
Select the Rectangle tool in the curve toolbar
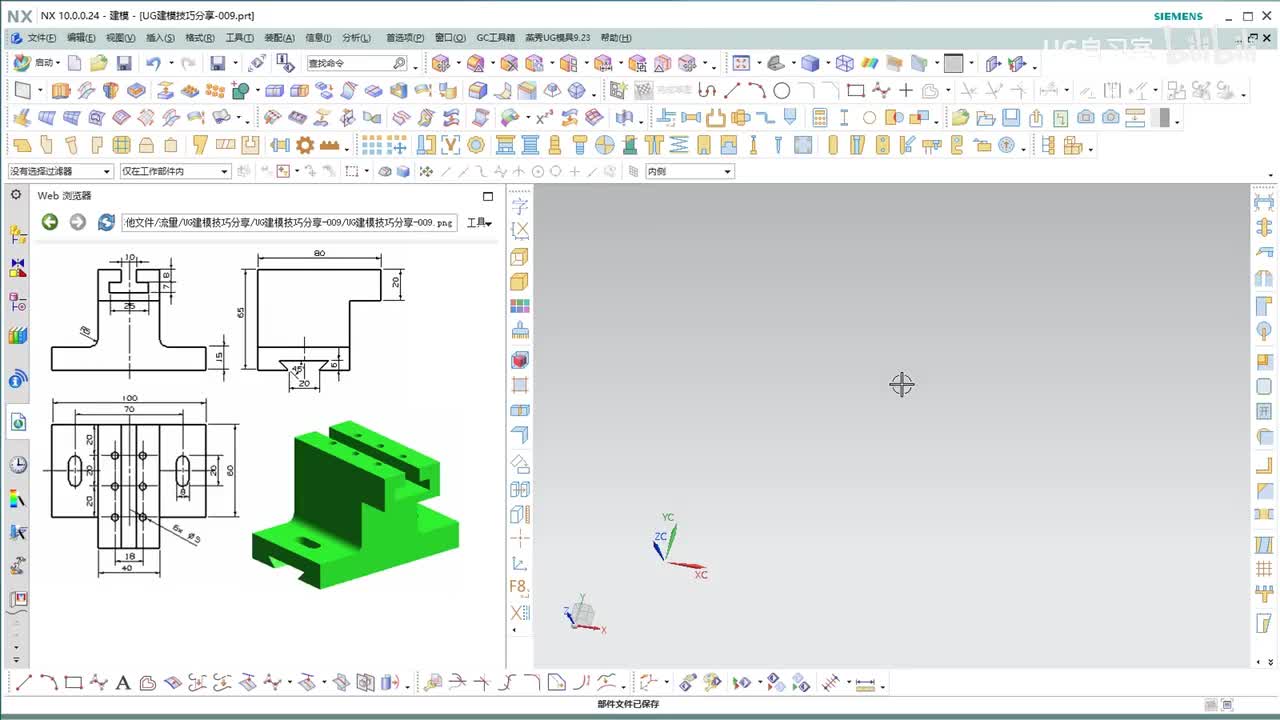click(x=856, y=91)
